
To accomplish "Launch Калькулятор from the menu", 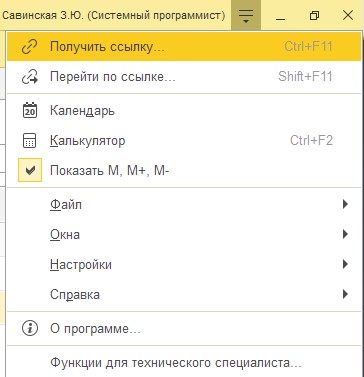I will [184, 140].
